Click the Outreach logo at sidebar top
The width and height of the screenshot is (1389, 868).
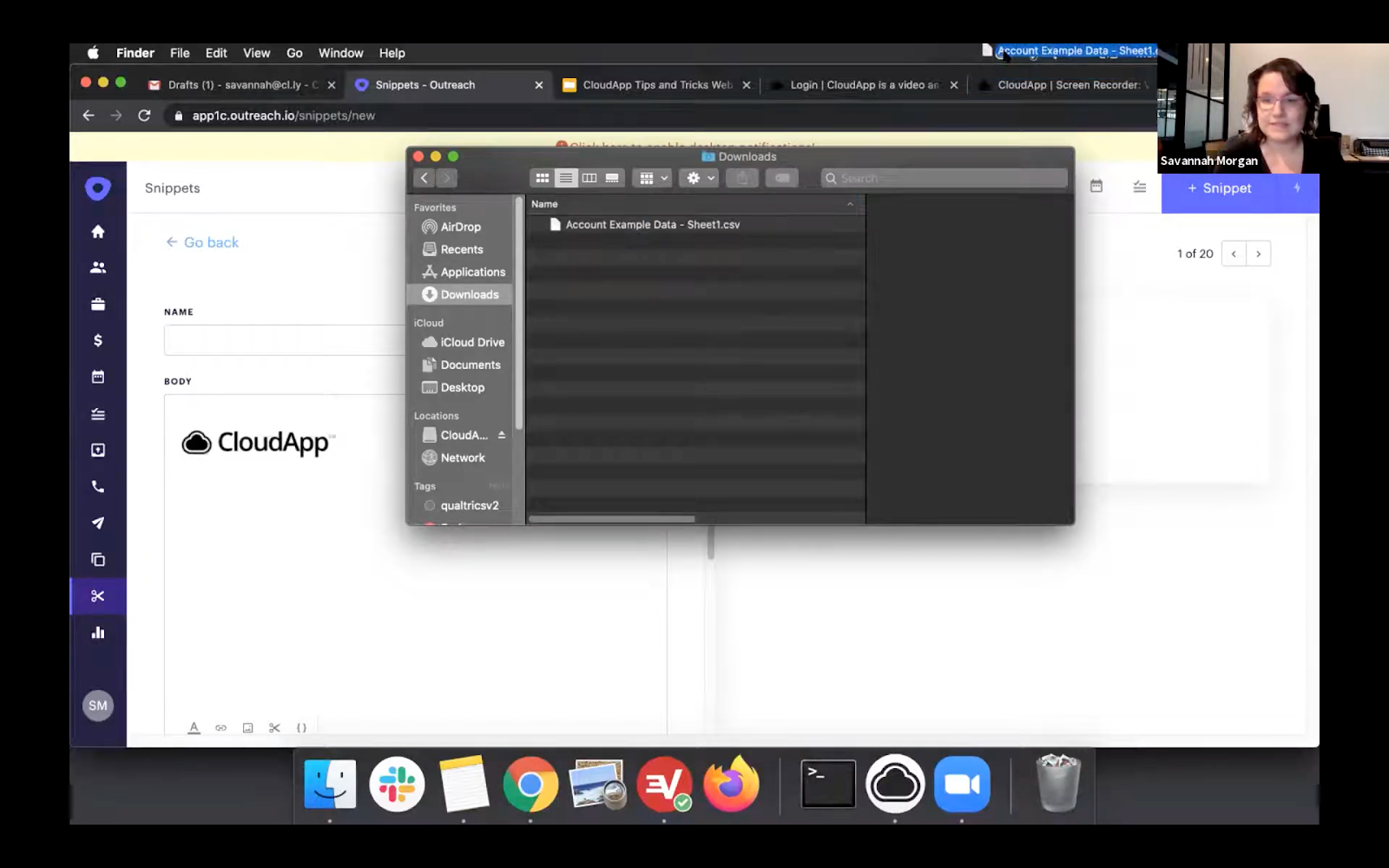coord(98,188)
